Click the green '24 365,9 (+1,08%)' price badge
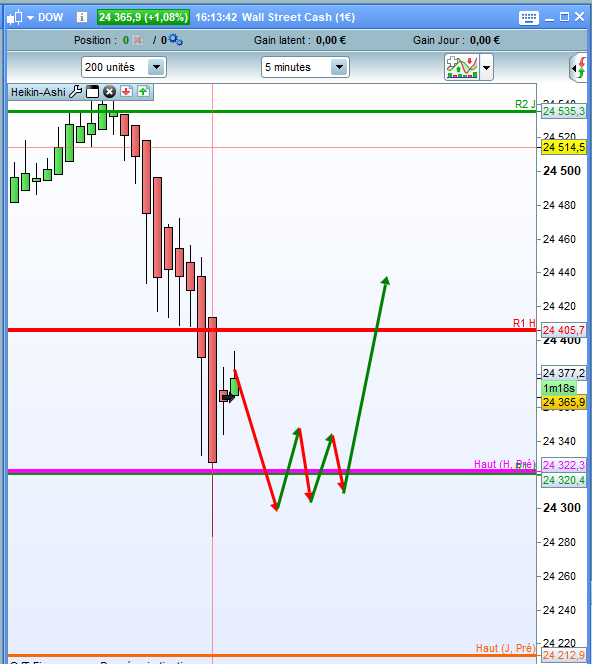The height and width of the screenshot is (664, 592). [x=143, y=17]
